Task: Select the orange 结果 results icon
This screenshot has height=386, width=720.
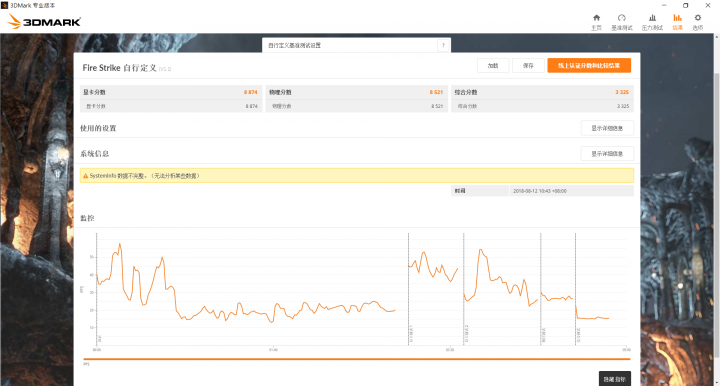Action: coord(677,22)
